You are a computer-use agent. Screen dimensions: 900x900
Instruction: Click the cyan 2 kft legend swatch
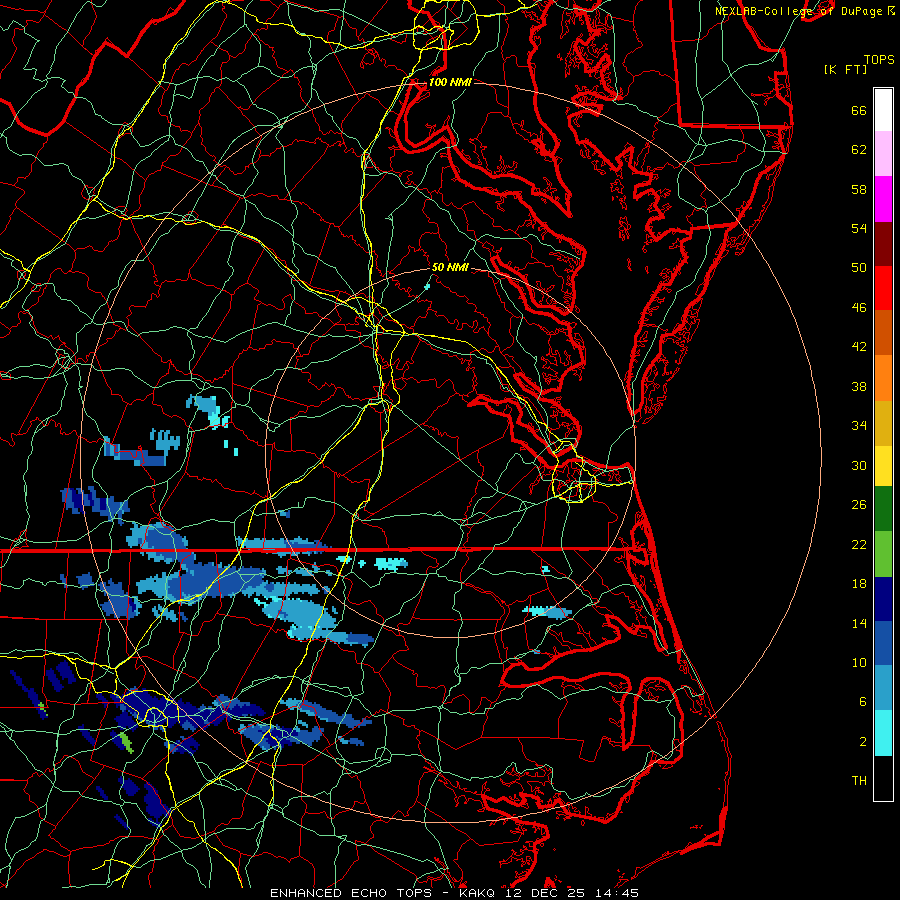tap(883, 733)
